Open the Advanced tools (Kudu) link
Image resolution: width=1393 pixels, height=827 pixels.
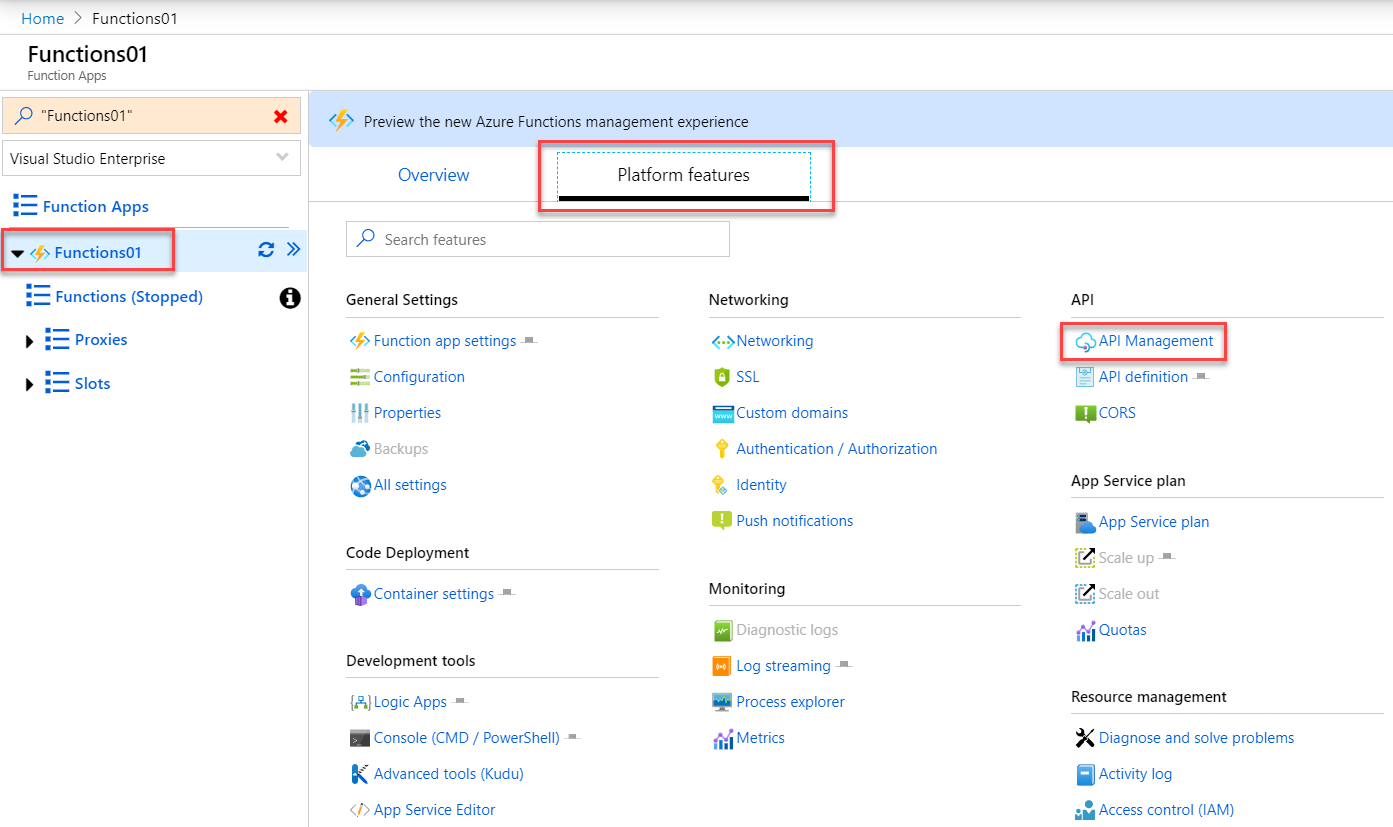448,774
